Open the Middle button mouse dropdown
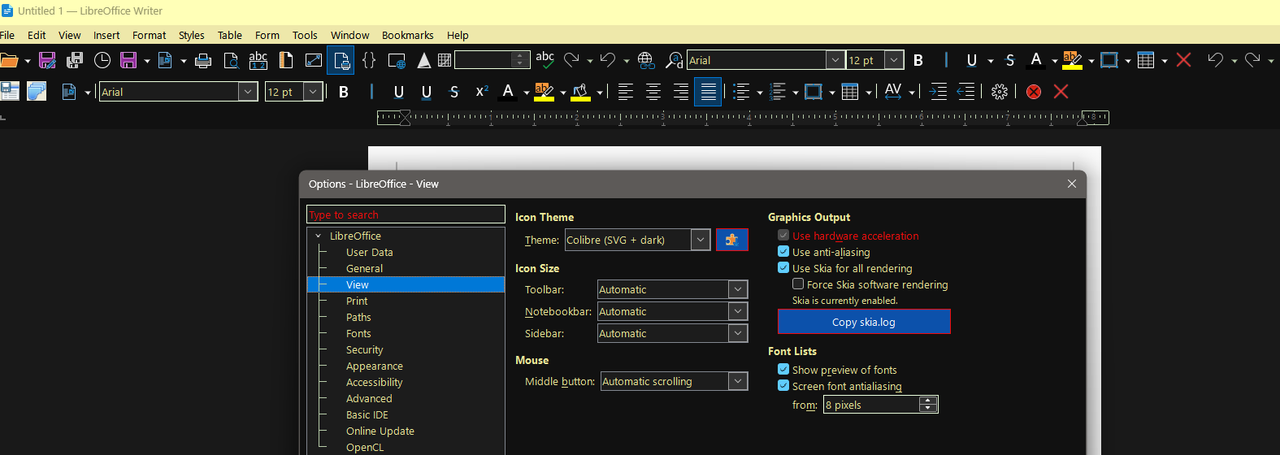 (674, 381)
